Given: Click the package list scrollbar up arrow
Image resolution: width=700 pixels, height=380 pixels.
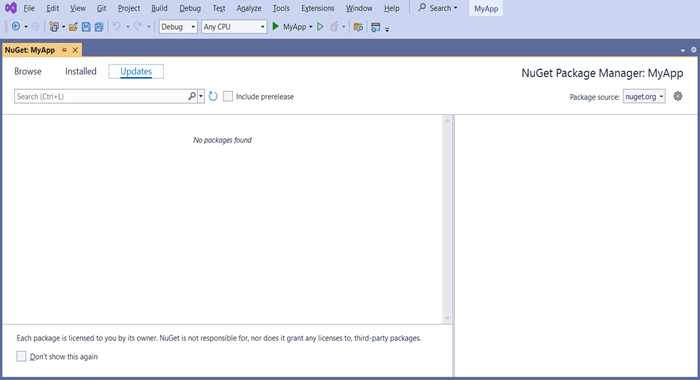Looking at the screenshot, I should point(447,121).
